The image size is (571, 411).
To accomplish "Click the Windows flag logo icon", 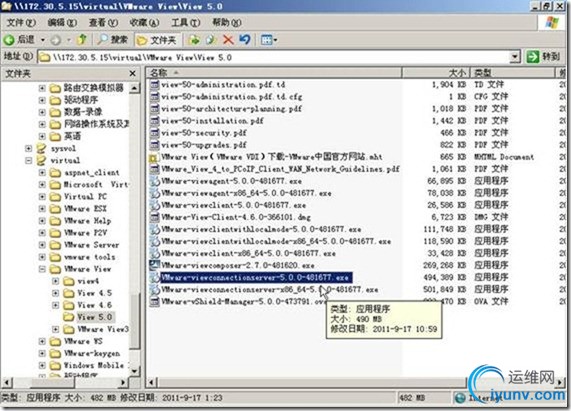I will [x=552, y=23].
